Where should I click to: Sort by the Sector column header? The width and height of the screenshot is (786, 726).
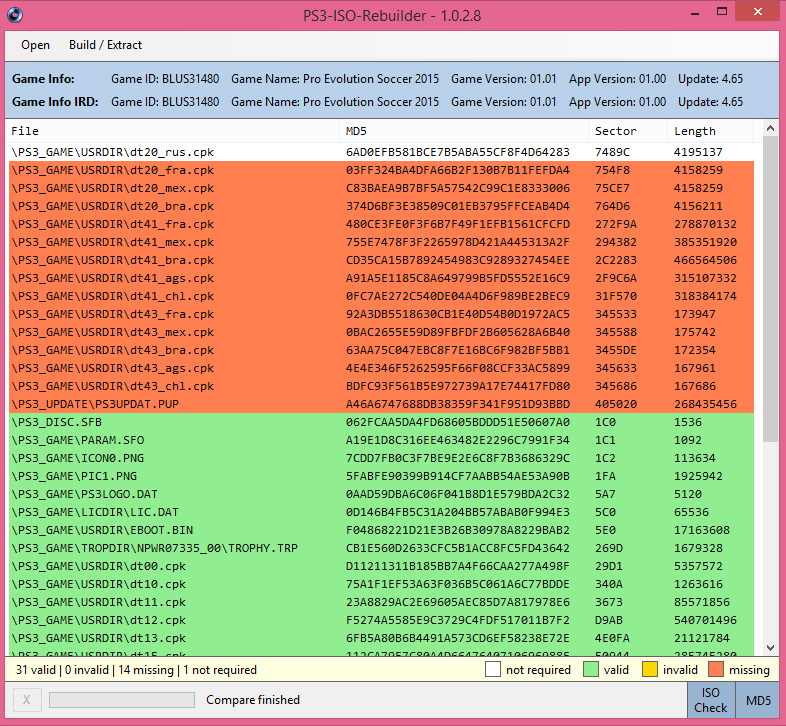pyautogui.click(x=628, y=131)
